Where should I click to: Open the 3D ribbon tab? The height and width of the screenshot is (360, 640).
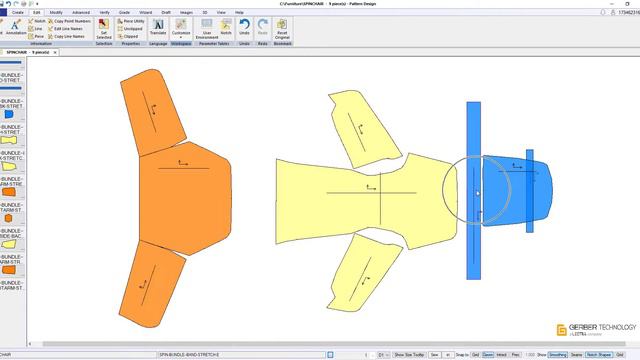coord(205,13)
